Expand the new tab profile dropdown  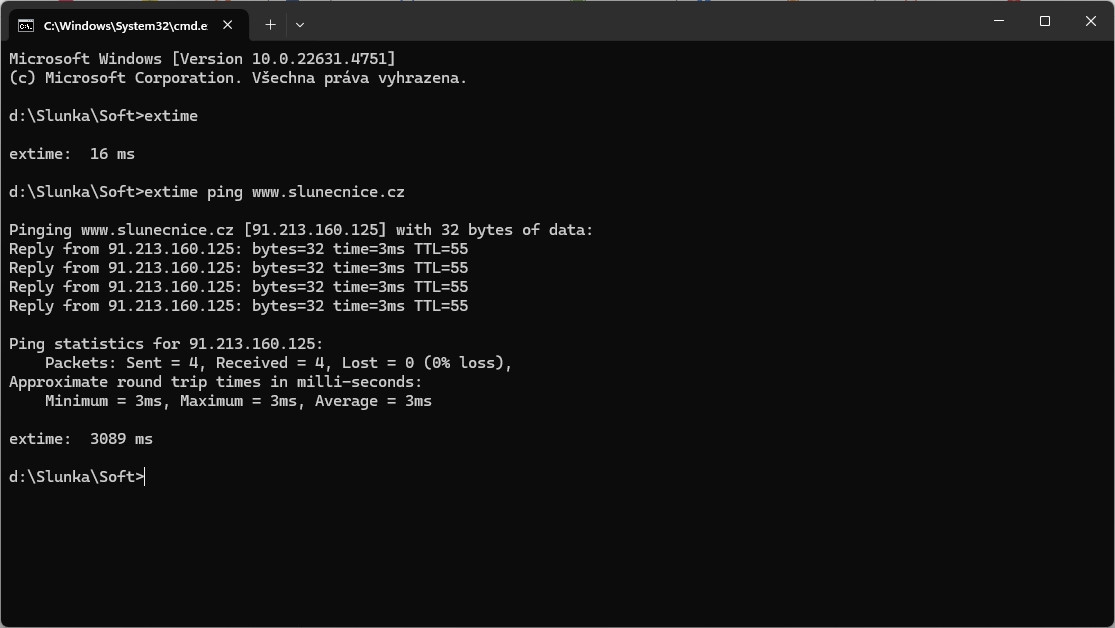(299, 24)
